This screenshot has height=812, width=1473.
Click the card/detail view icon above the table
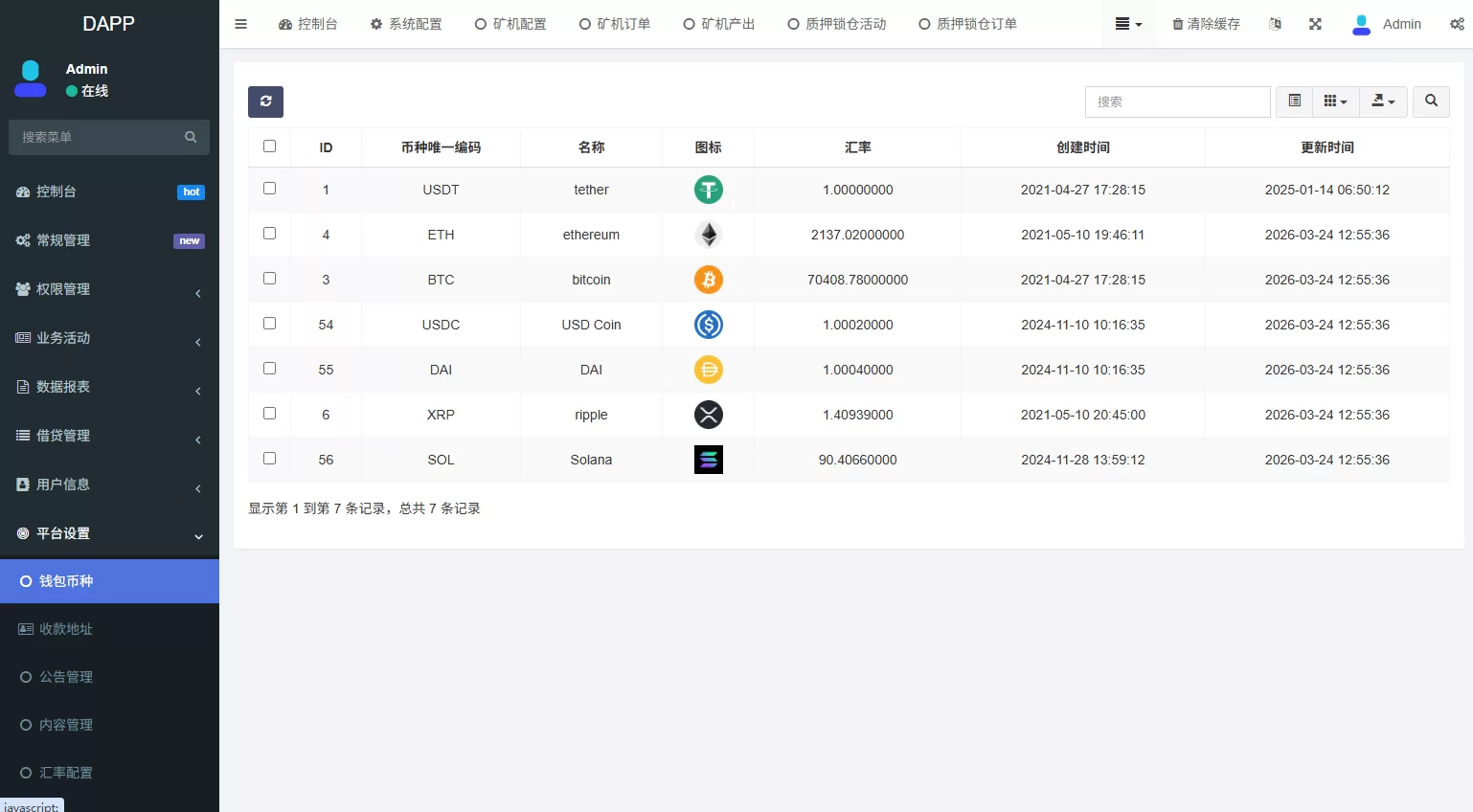(x=1294, y=101)
